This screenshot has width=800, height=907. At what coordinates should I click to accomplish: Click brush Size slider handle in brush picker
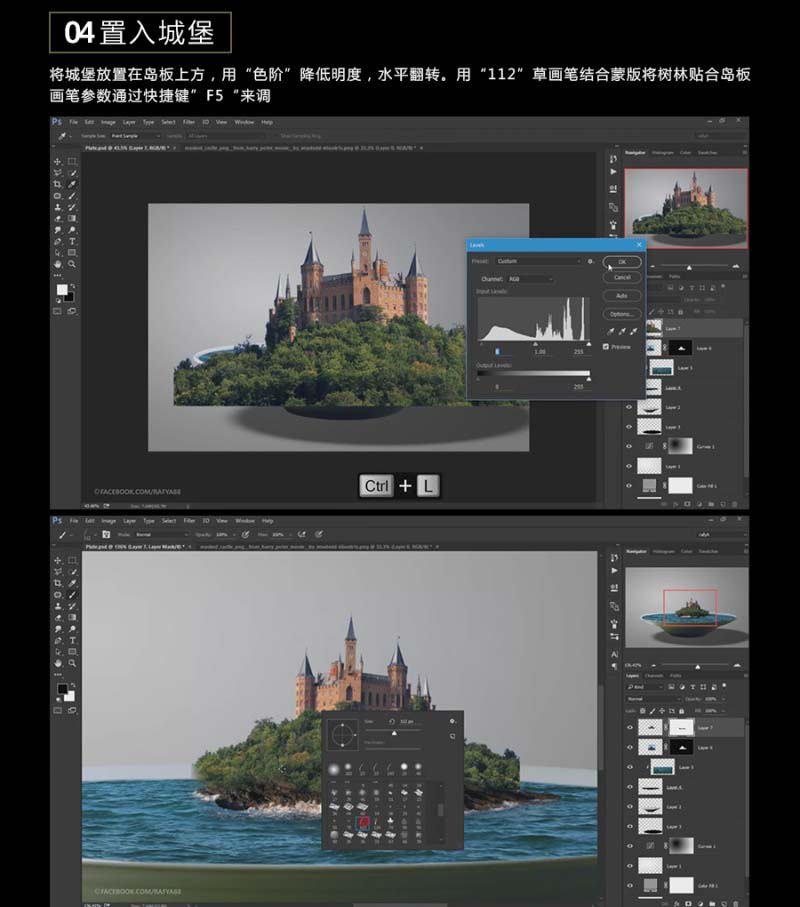point(395,733)
